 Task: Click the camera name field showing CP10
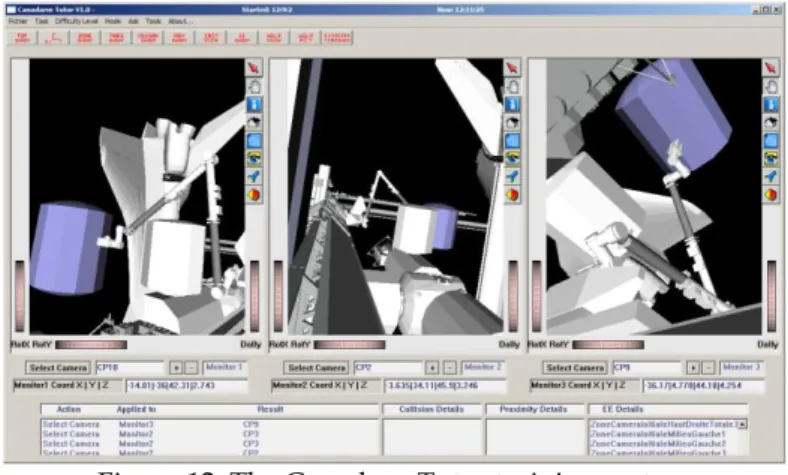tap(130, 368)
